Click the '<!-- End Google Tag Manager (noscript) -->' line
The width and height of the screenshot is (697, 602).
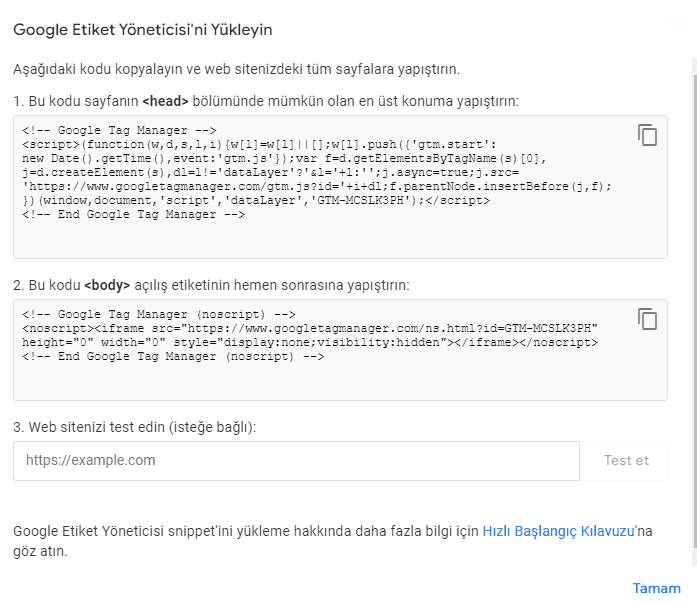pos(173,357)
